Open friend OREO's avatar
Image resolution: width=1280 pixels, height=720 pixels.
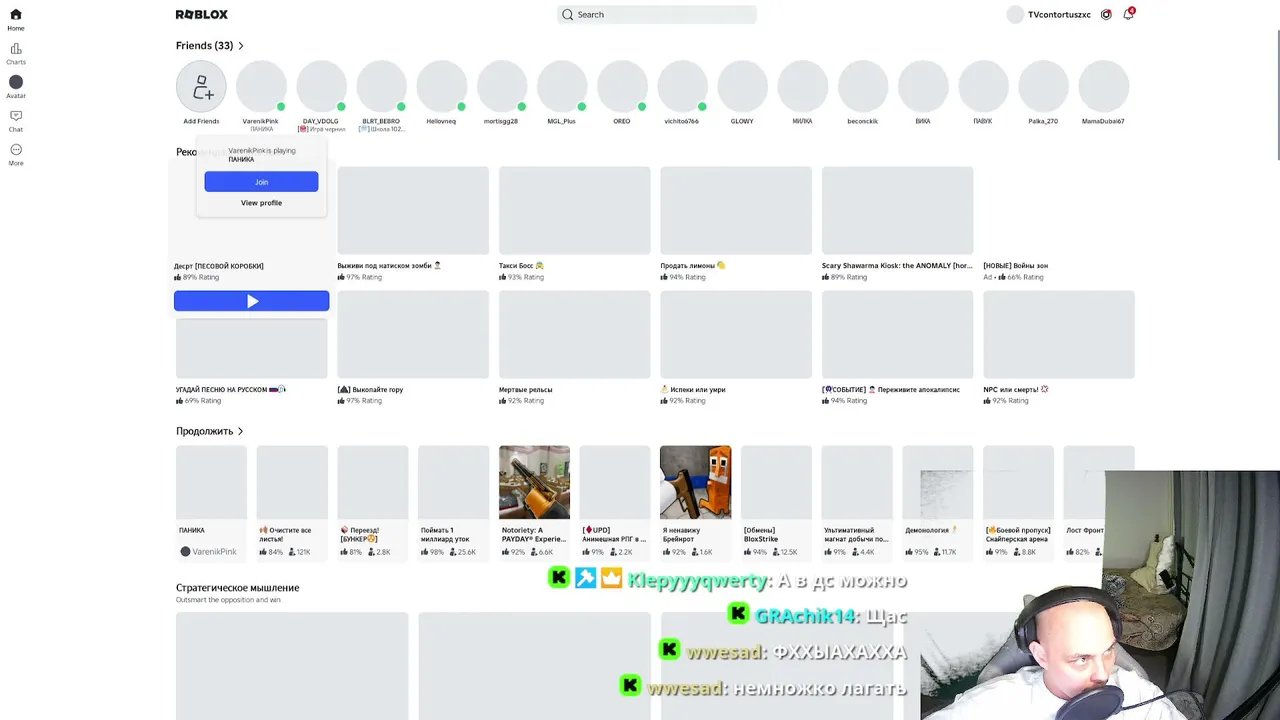click(x=622, y=86)
